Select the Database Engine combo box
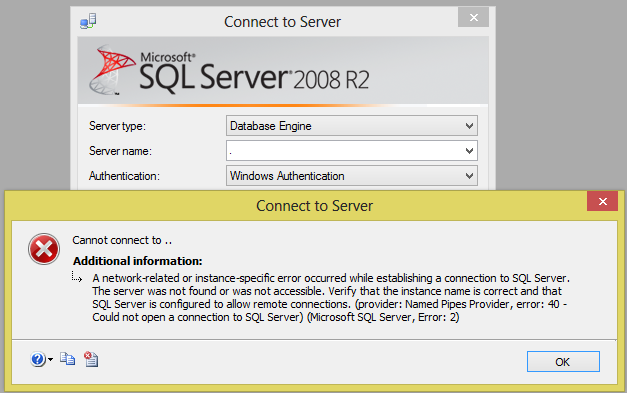627x393 pixels. point(352,126)
